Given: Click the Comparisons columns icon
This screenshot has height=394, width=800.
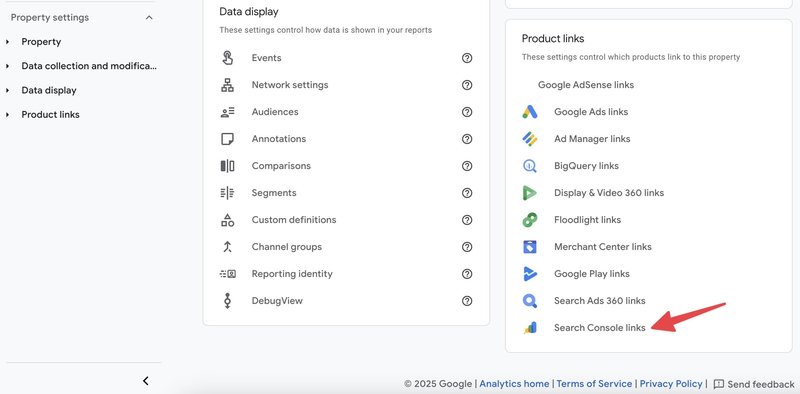Looking at the screenshot, I should 228,166.
